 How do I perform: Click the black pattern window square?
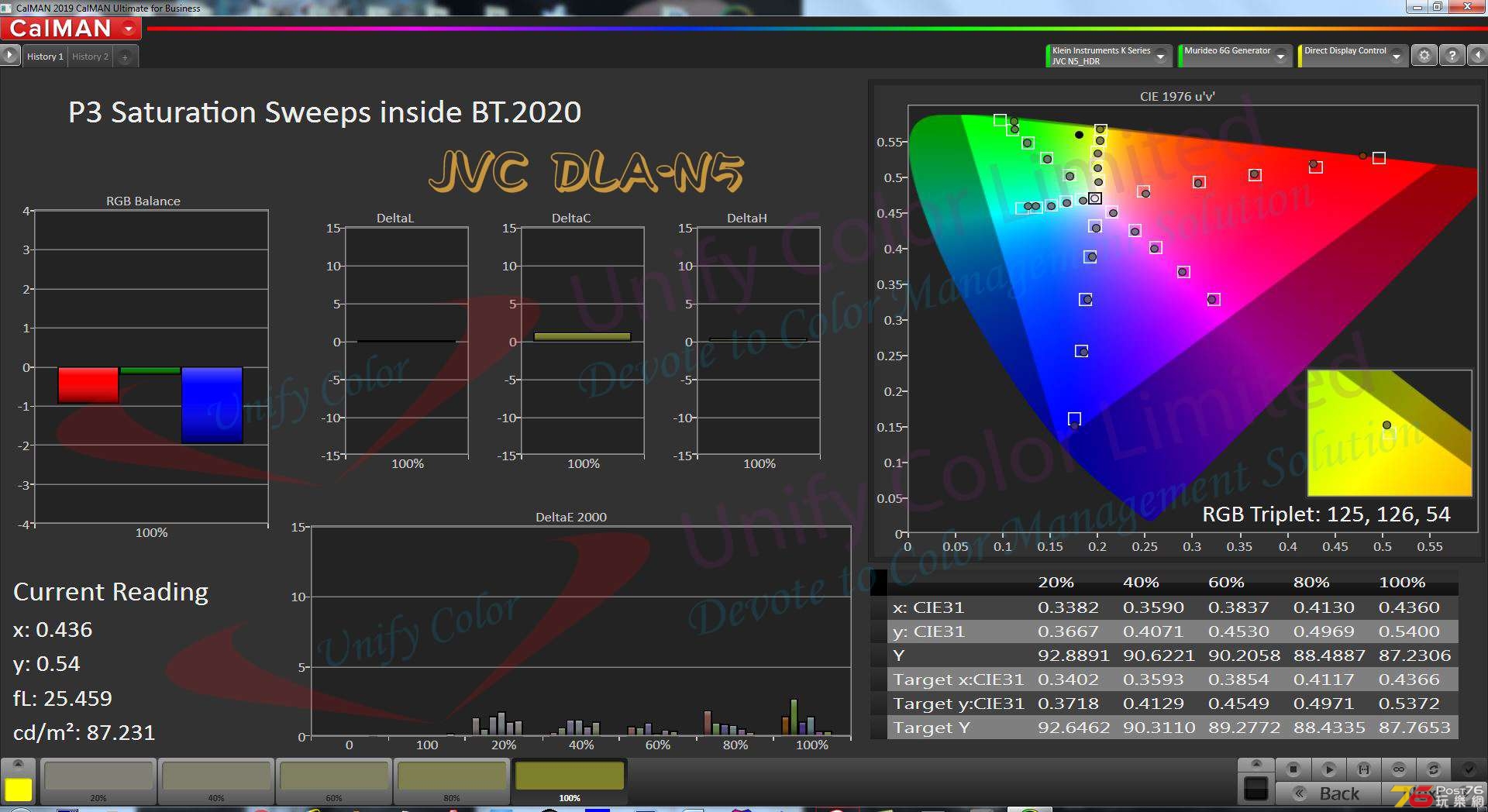[1255, 790]
